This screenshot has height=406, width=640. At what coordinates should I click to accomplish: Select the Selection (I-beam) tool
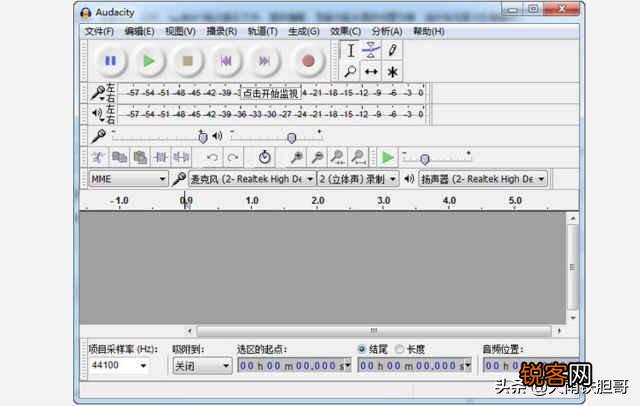click(x=351, y=51)
